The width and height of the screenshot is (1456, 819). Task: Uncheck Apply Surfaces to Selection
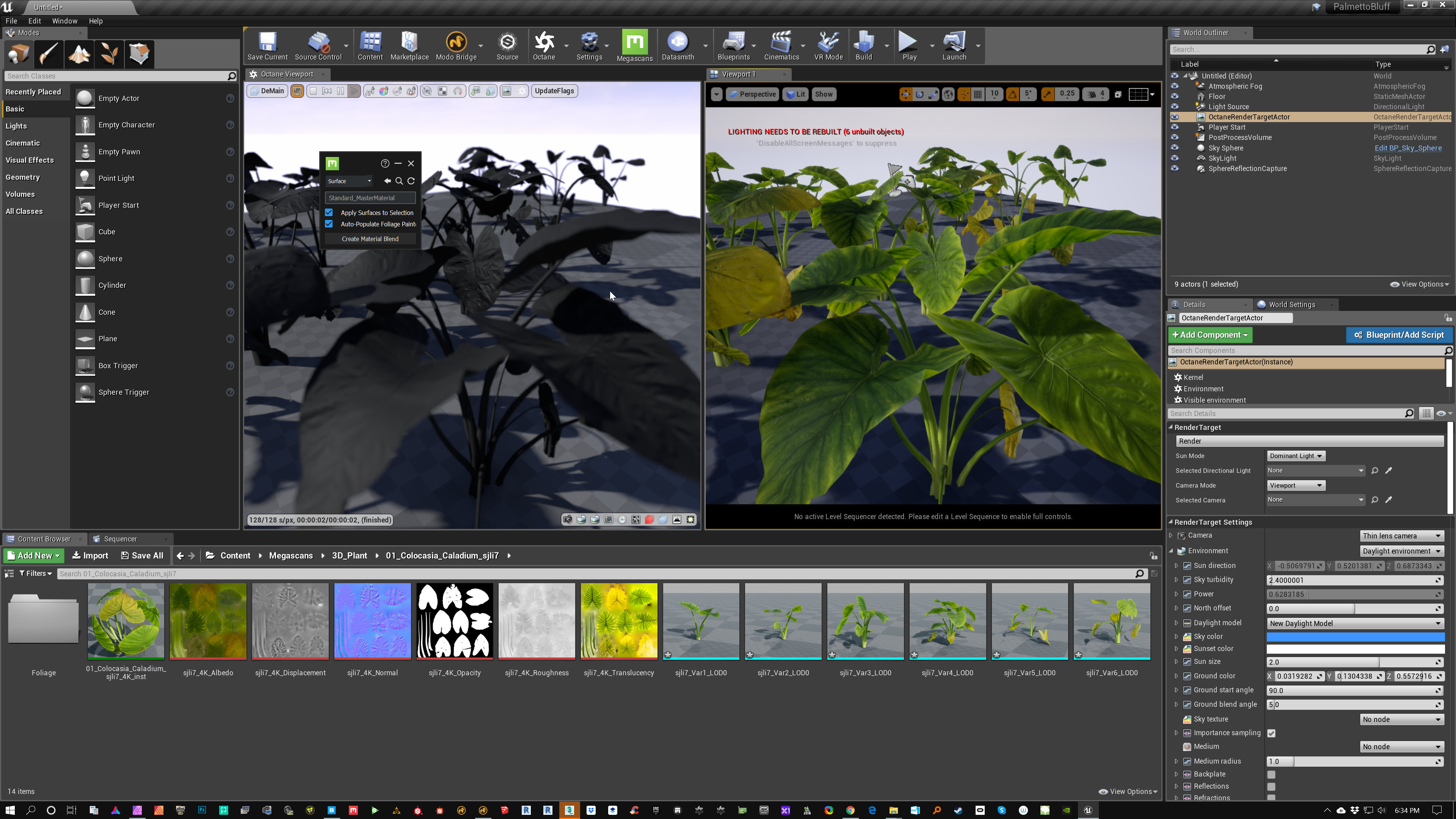coord(329,212)
